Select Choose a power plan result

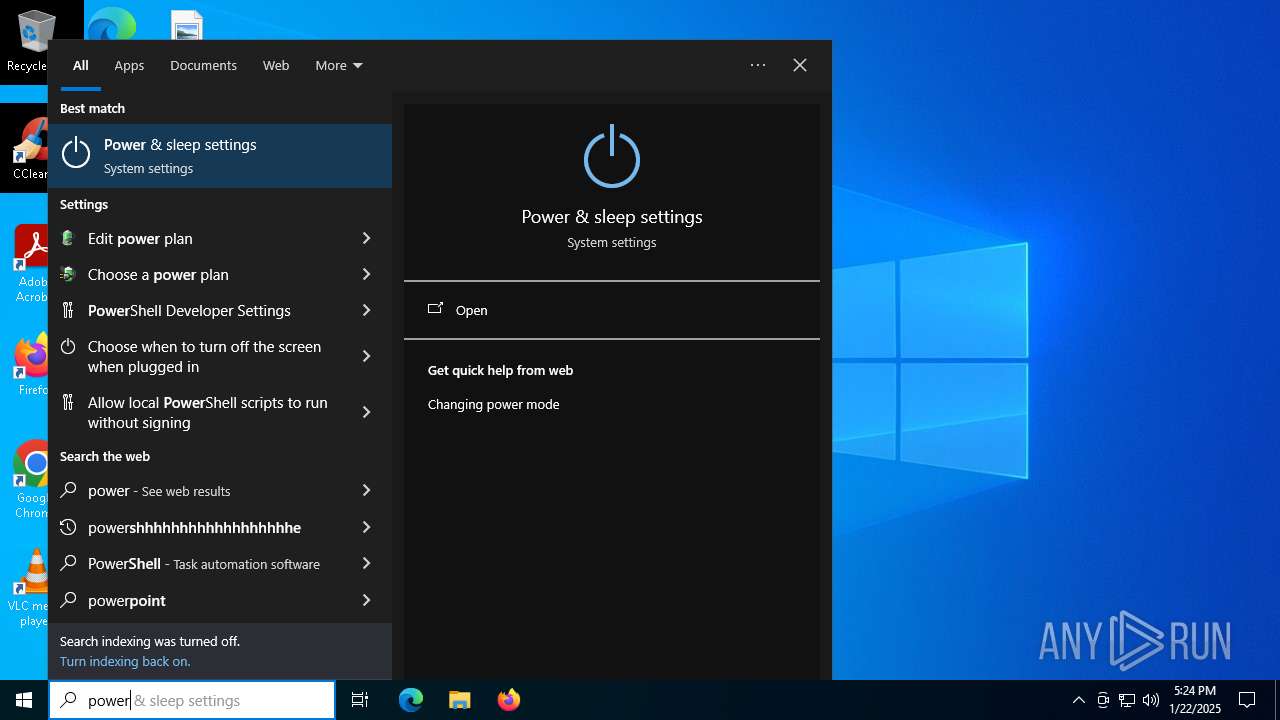tap(220, 274)
